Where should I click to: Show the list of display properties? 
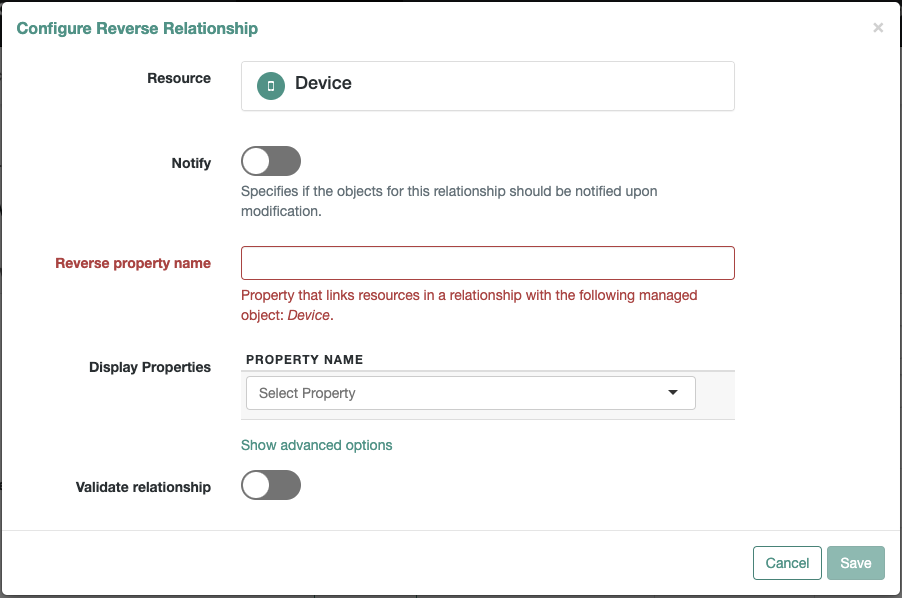pyautogui.click(x=470, y=392)
